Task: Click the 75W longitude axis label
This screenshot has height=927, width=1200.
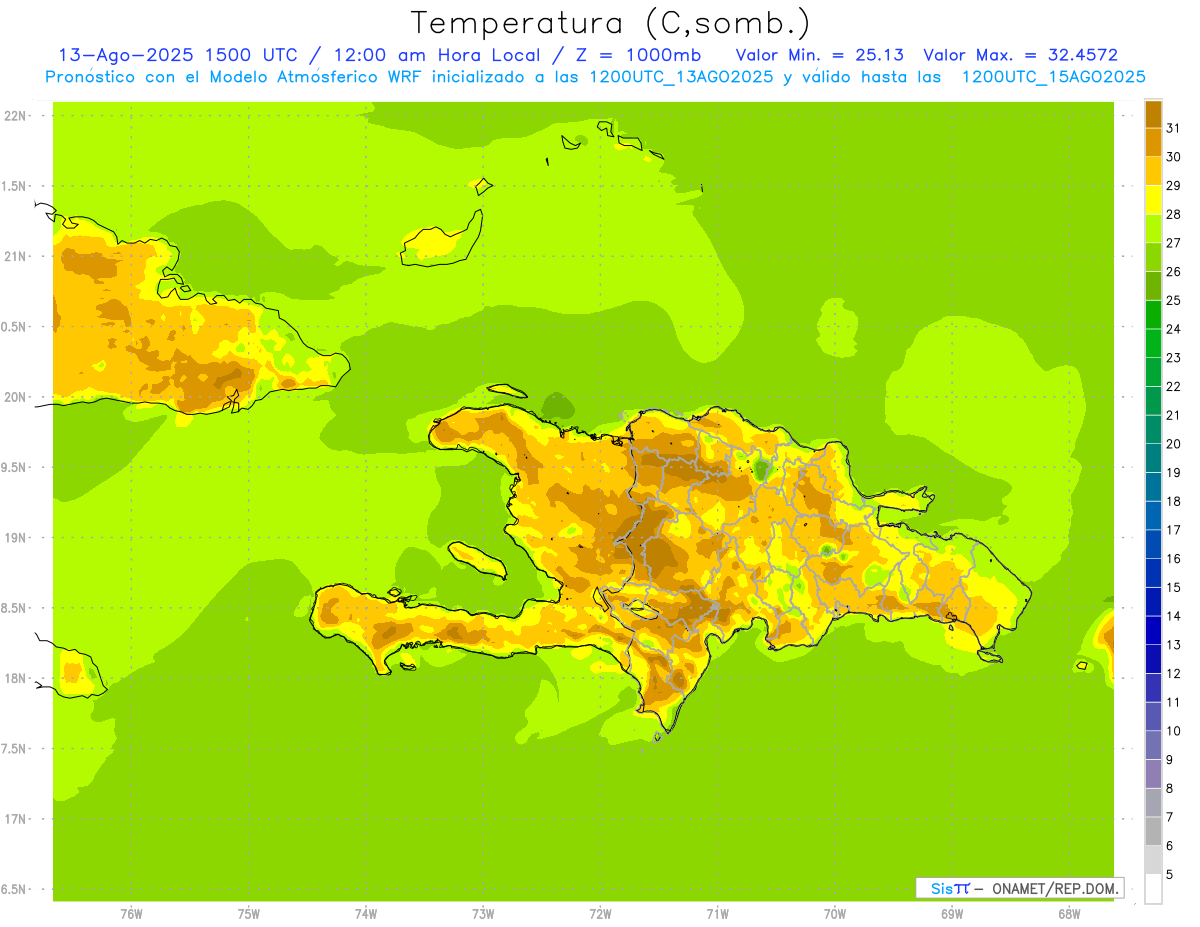Action: (249, 914)
